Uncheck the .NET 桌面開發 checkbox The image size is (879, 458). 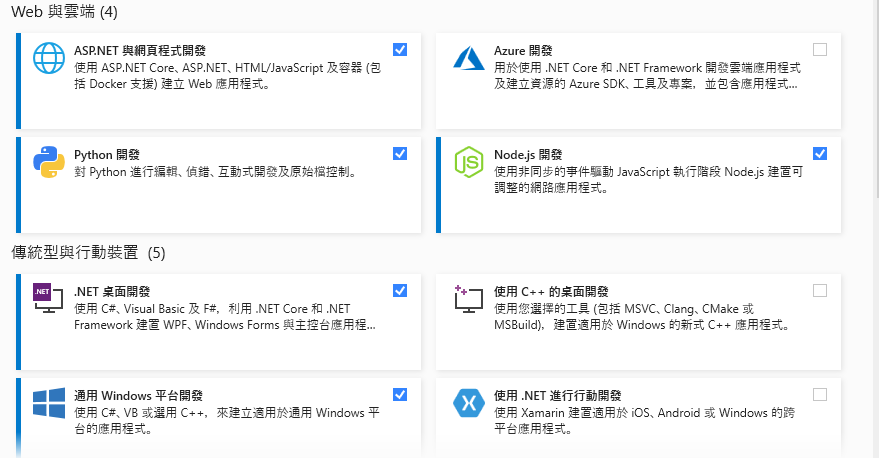pyautogui.click(x=400, y=290)
